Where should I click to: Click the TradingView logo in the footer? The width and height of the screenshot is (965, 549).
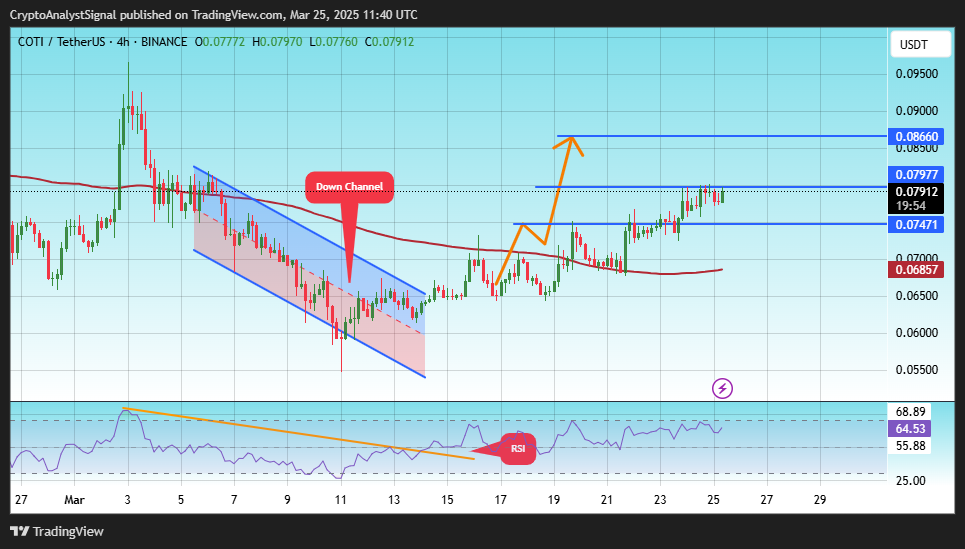tap(57, 531)
